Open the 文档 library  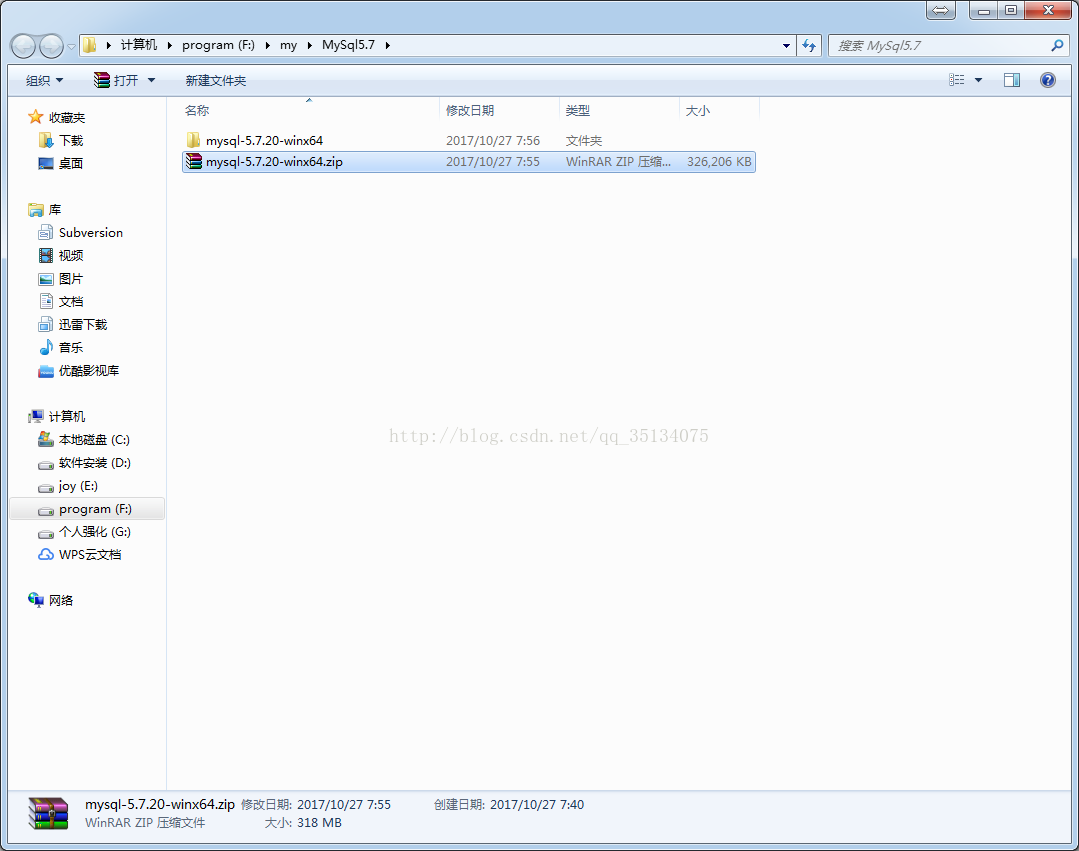click(x=71, y=301)
